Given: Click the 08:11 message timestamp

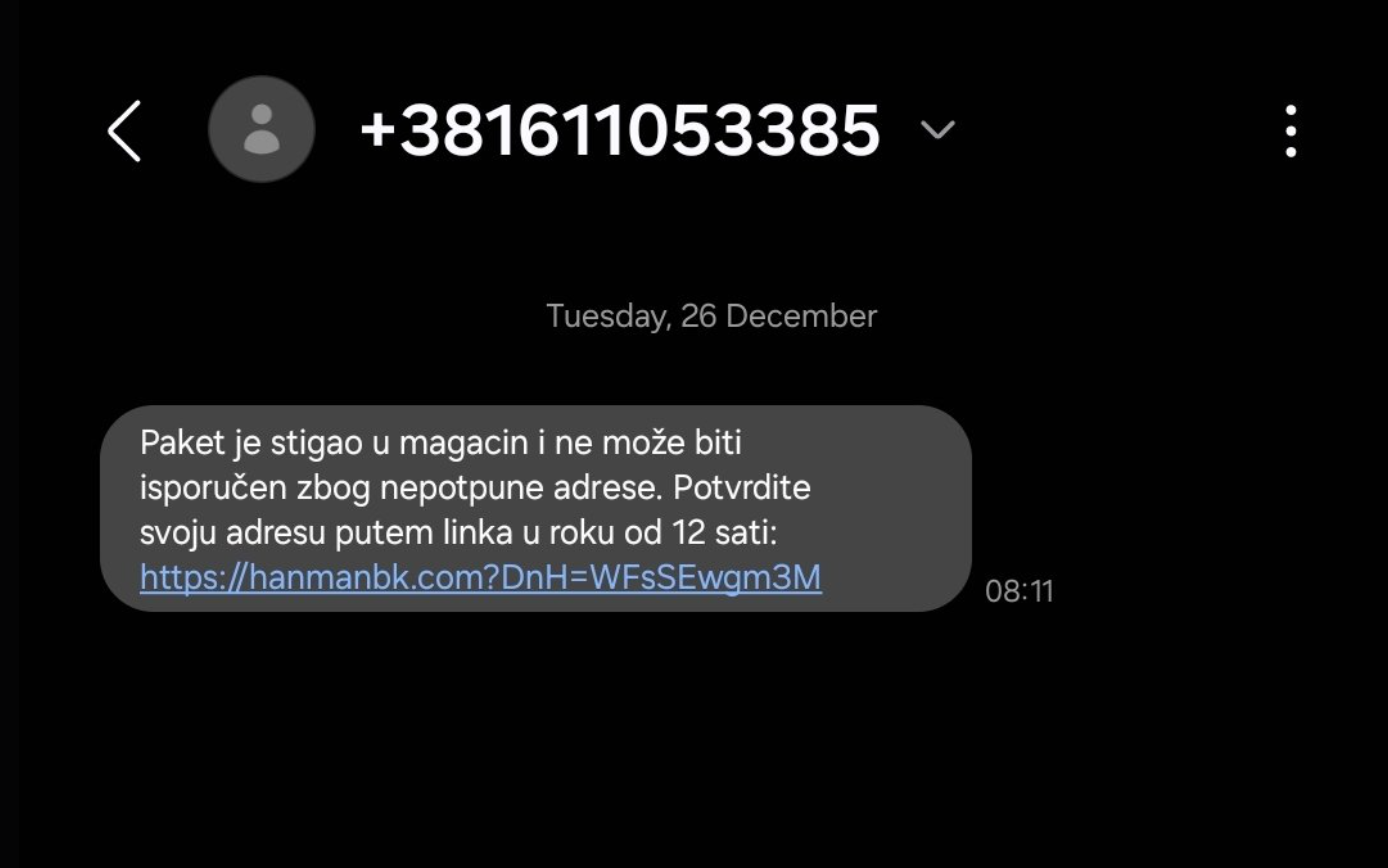Looking at the screenshot, I should click(x=1019, y=591).
